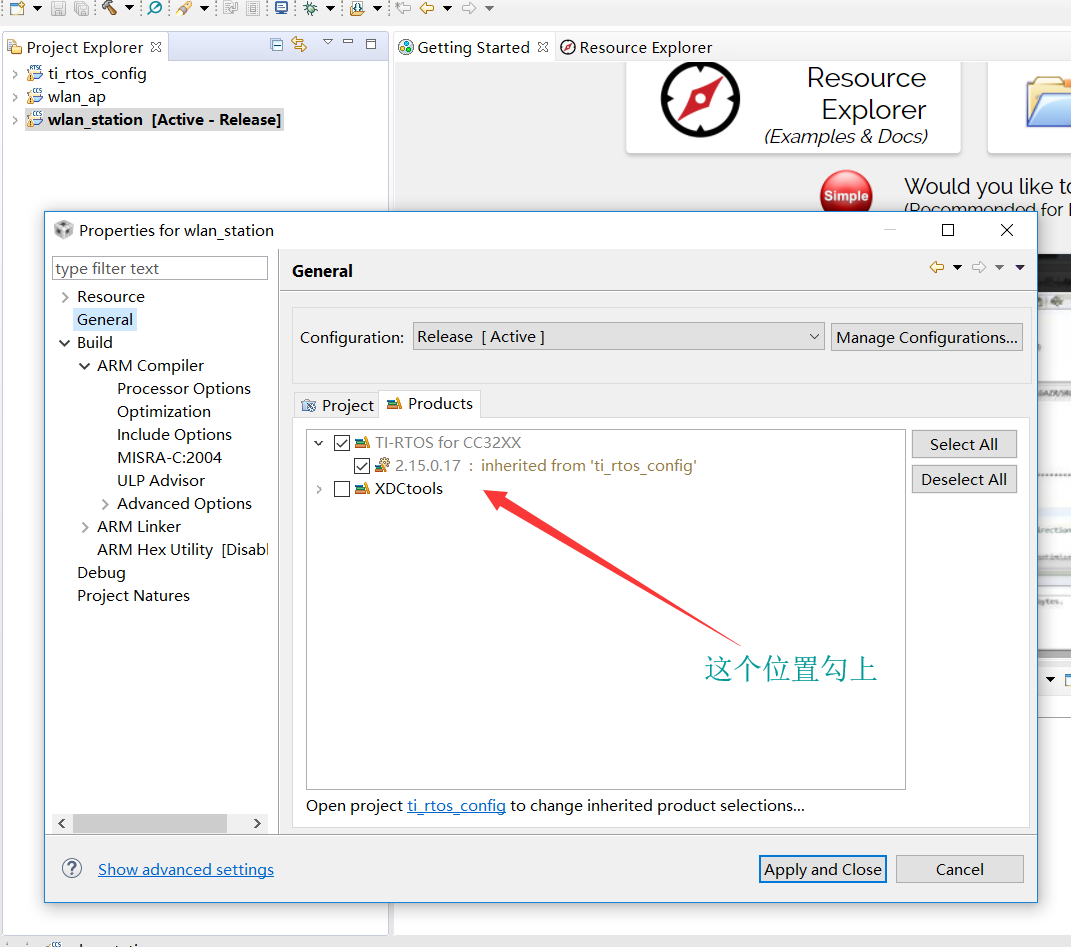Click the New project toolbar icon
1071x947 pixels.
pyautogui.click(x=17, y=8)
